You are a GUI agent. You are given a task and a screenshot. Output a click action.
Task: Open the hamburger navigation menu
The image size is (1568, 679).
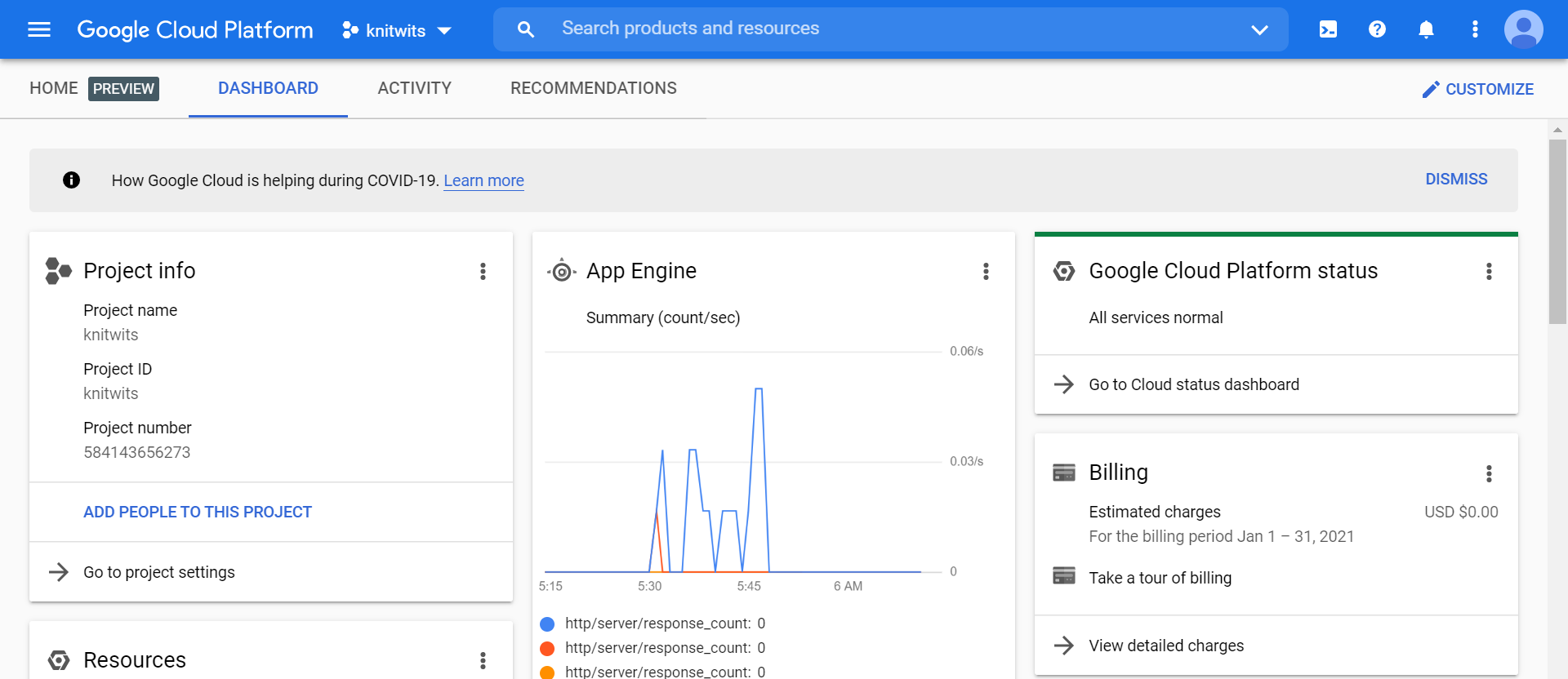(39, 29)
